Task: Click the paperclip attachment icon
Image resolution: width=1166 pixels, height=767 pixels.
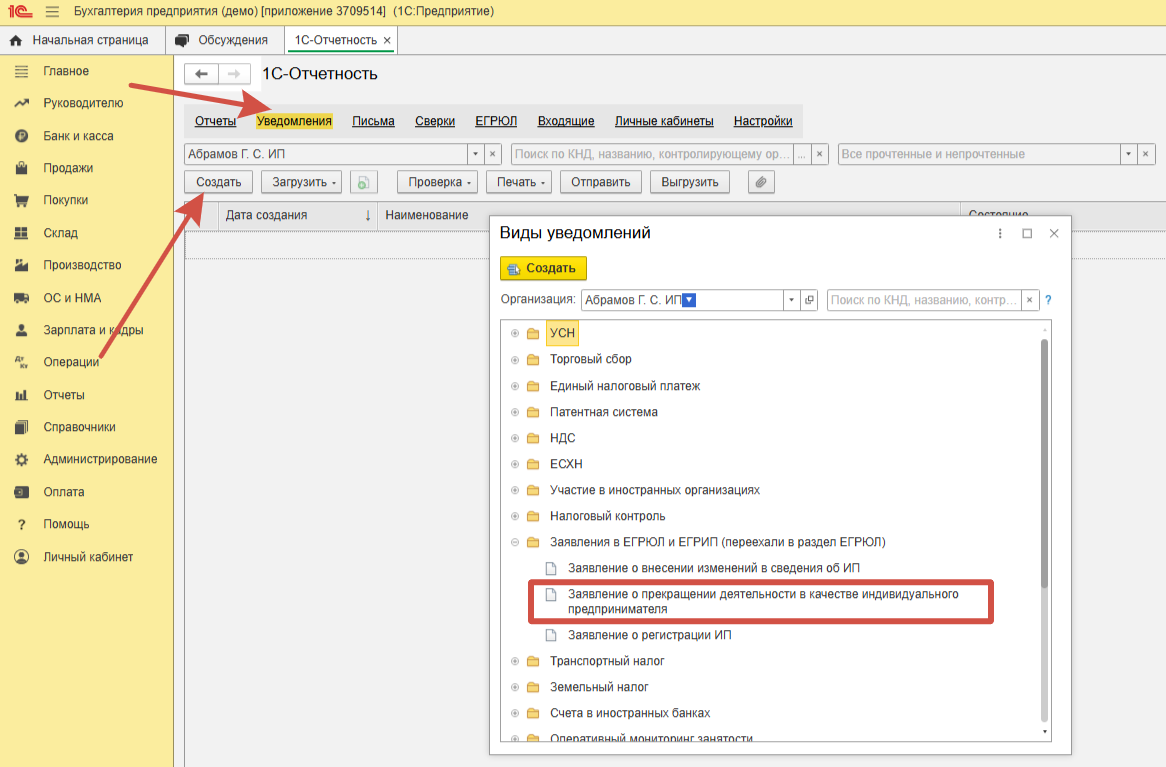Action: [x=761, y=182]
